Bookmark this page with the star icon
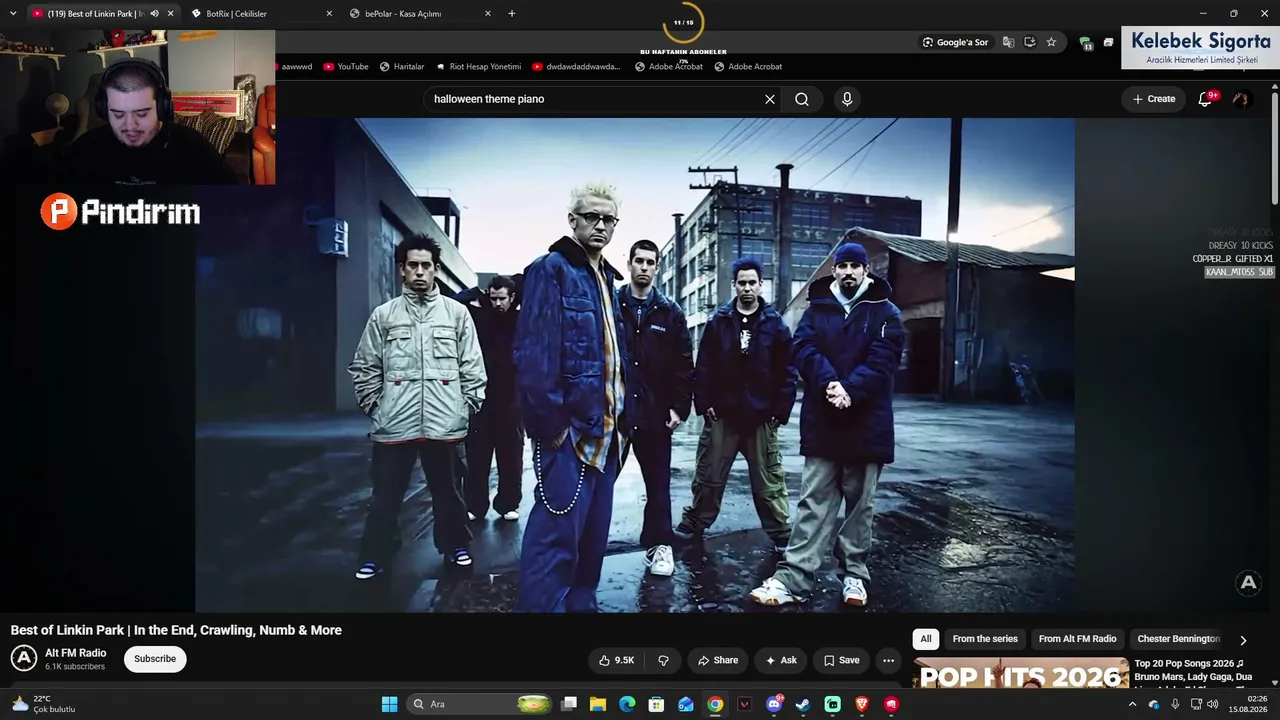The image size is (1280, 720). [x=1051, y=42]
